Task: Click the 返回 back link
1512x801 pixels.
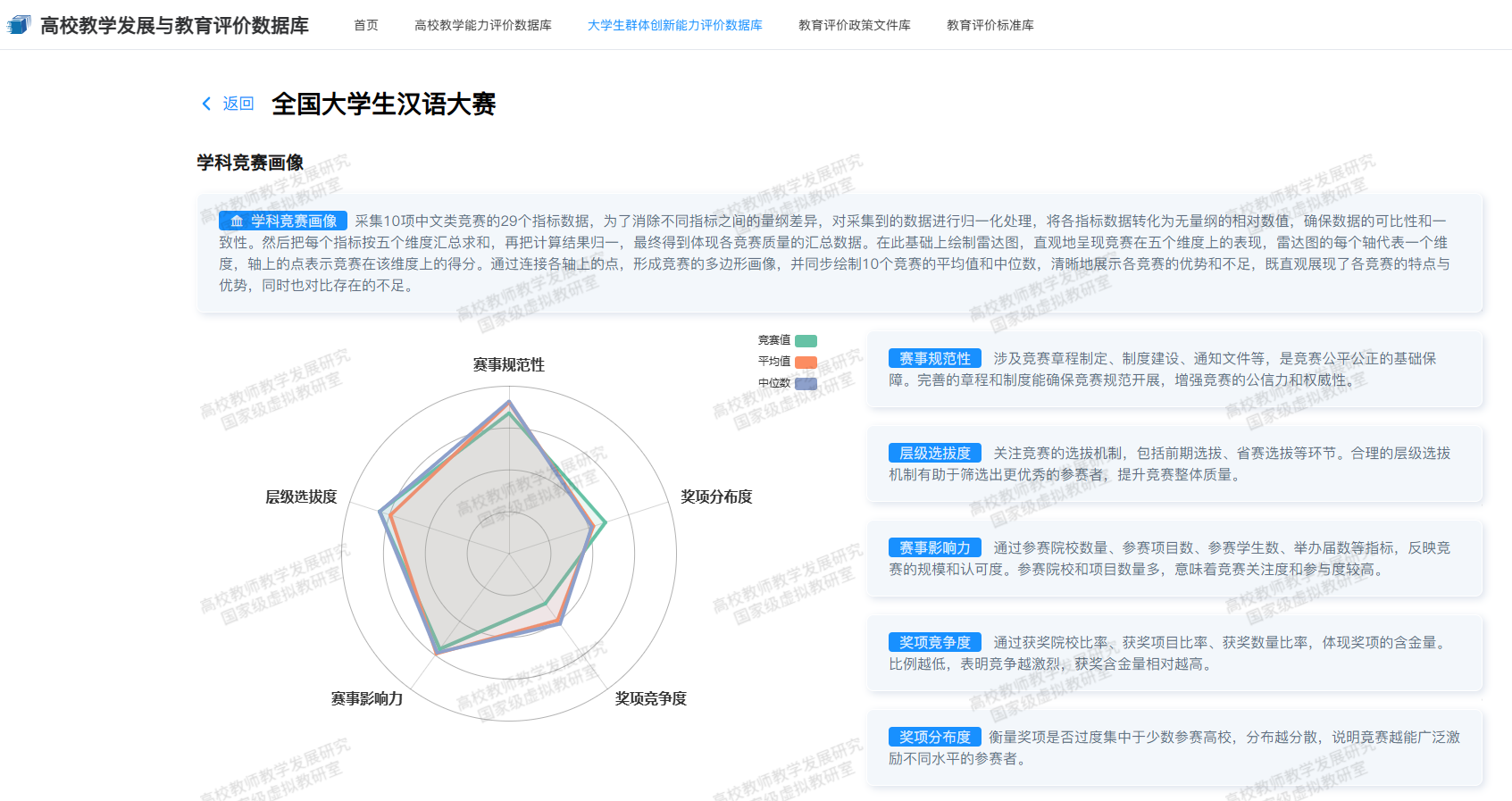Action: point(238,104)
